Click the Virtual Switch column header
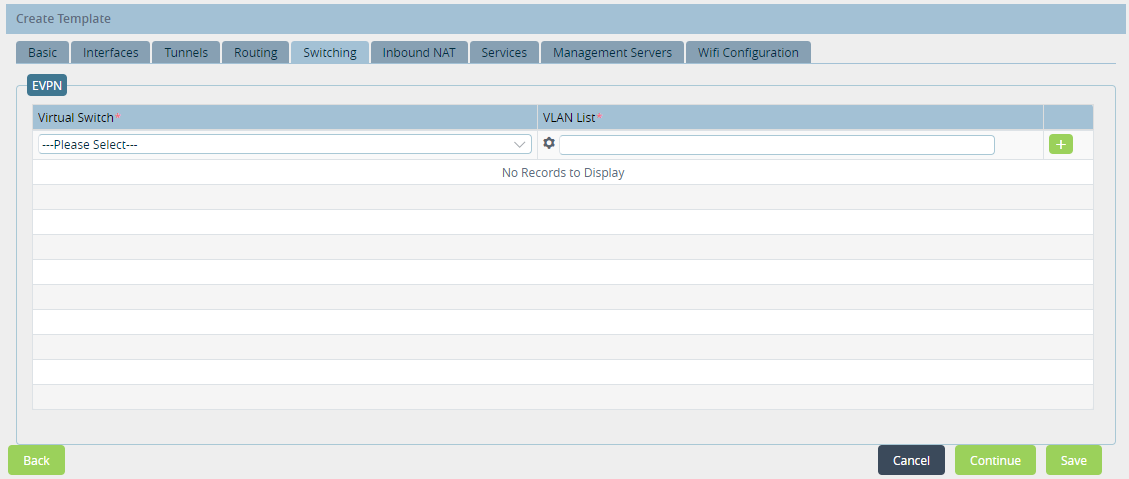The height and width of the screenshot is (479, 1129). 284,118
